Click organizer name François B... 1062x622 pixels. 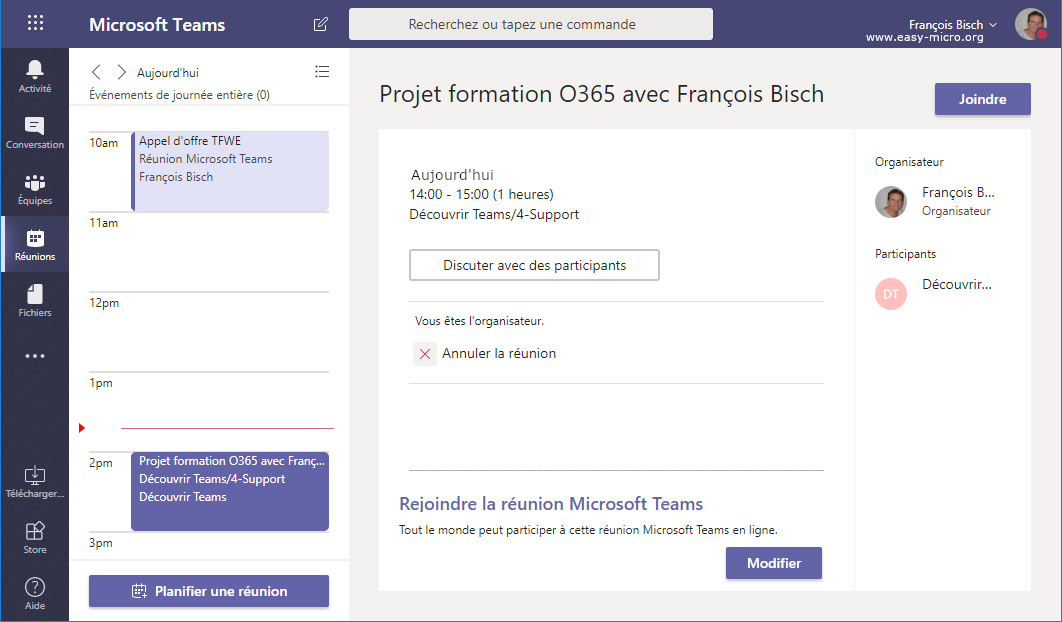pos(958,192)
